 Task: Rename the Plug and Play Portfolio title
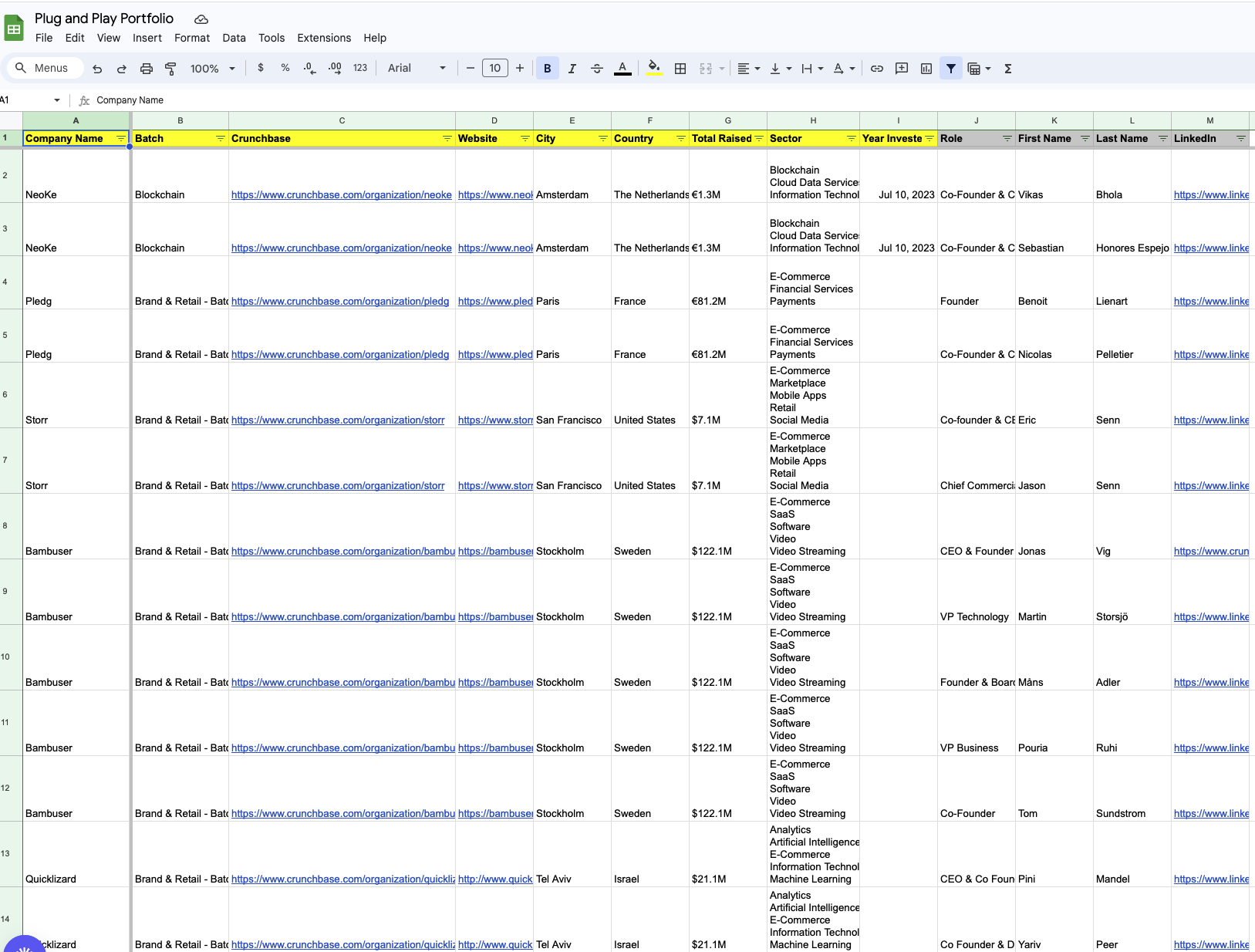(104, 19)
